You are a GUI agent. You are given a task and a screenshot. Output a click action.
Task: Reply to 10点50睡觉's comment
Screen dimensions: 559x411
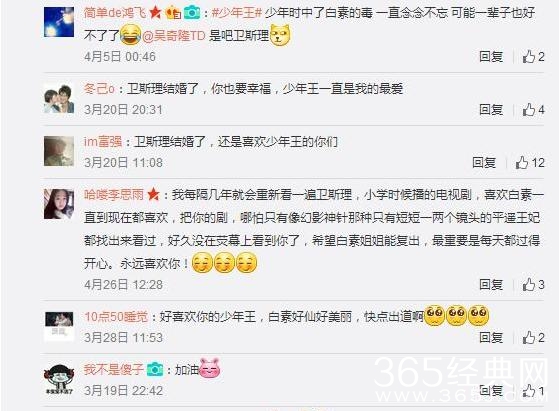[491, 338]
